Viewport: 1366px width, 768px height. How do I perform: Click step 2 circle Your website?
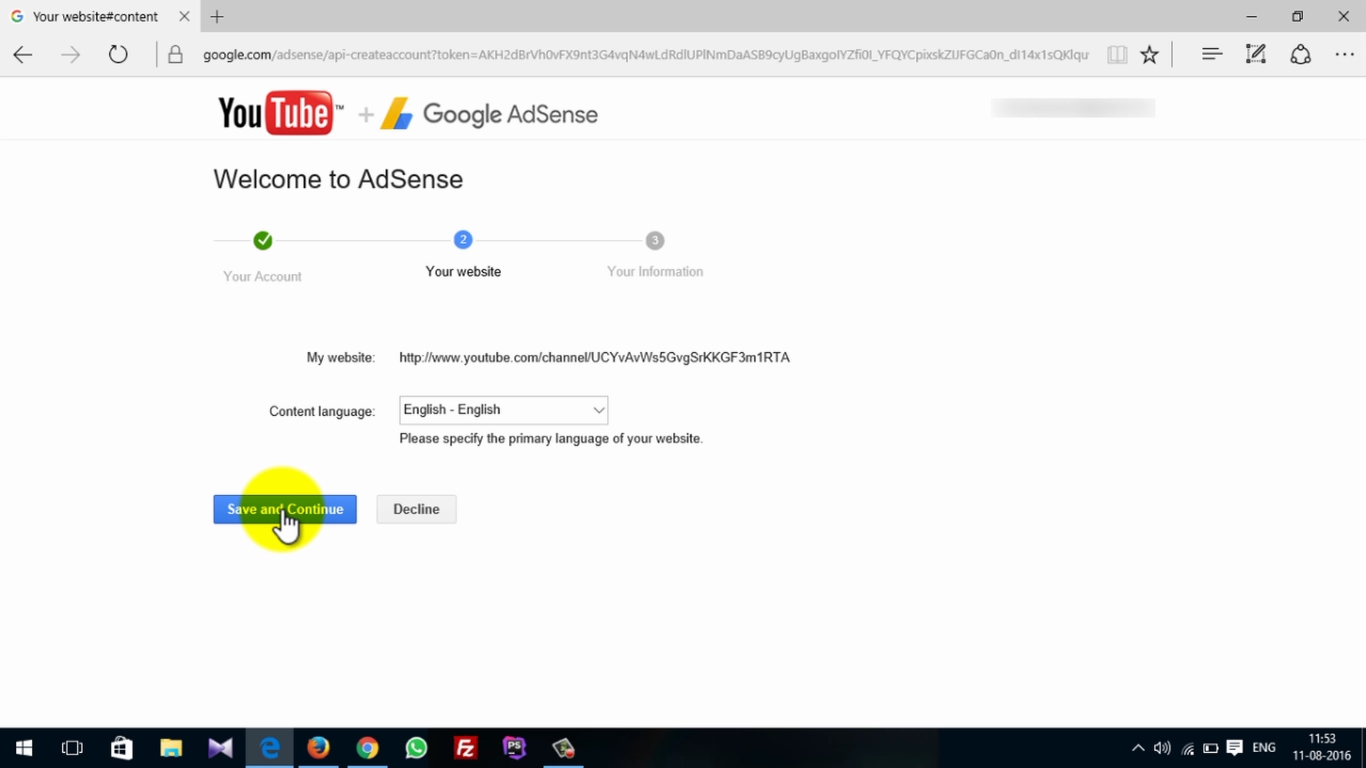pyautogui.click(x=463, y=240)
